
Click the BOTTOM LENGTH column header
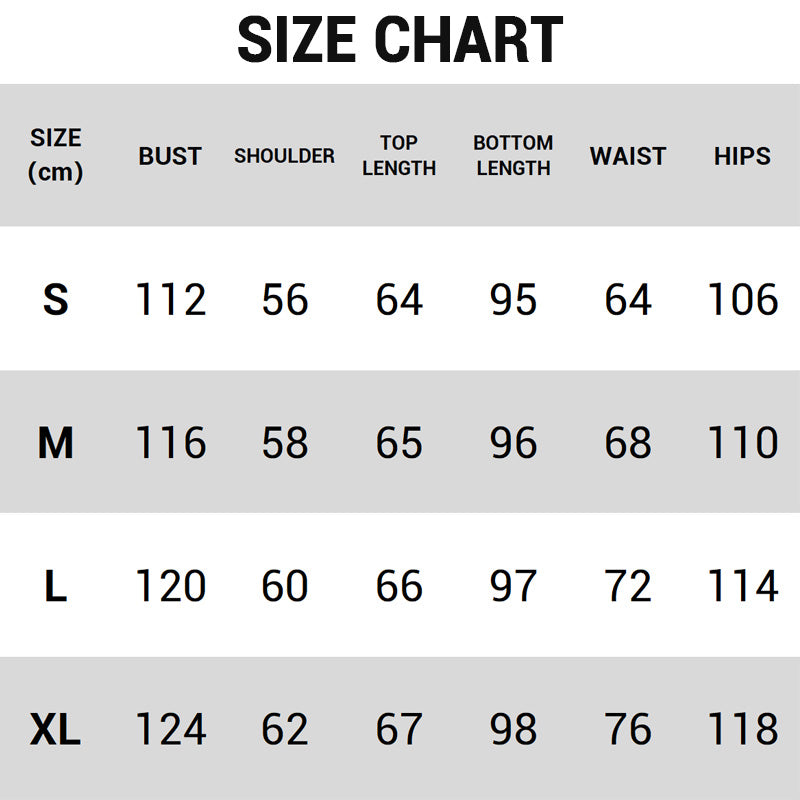[513, 155]
